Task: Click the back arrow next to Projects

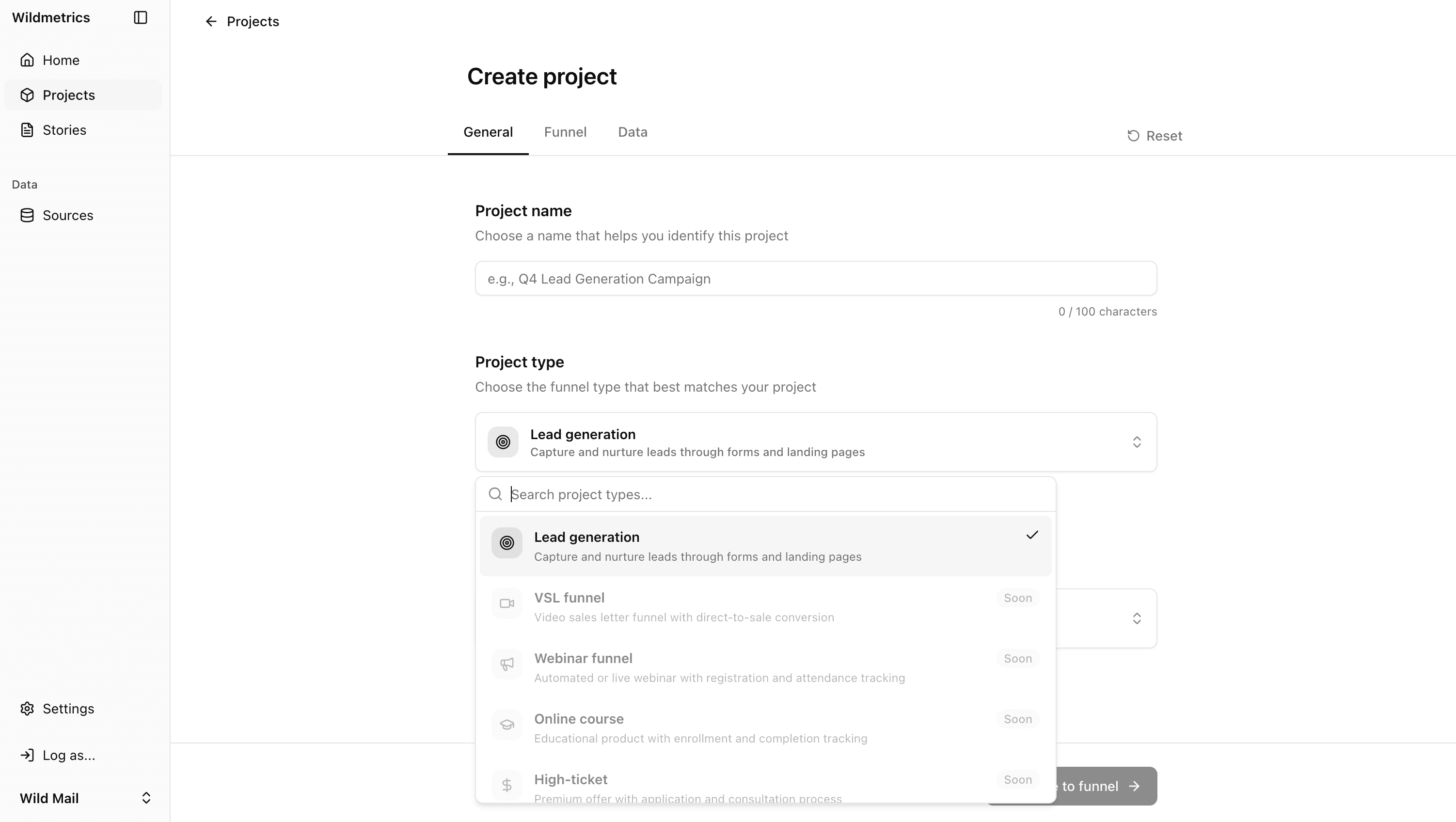Action: pyautogui.click(x=211, y=21)
